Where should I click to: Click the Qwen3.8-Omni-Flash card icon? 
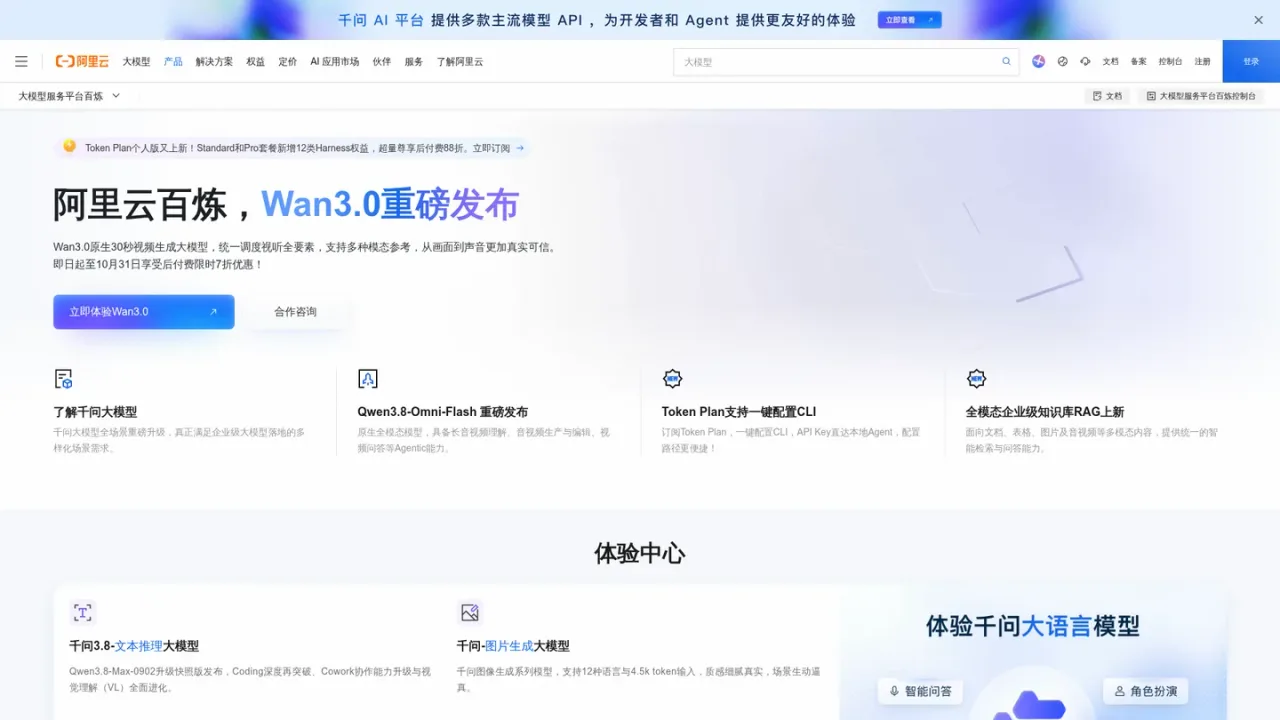click(x=367, y=379)
